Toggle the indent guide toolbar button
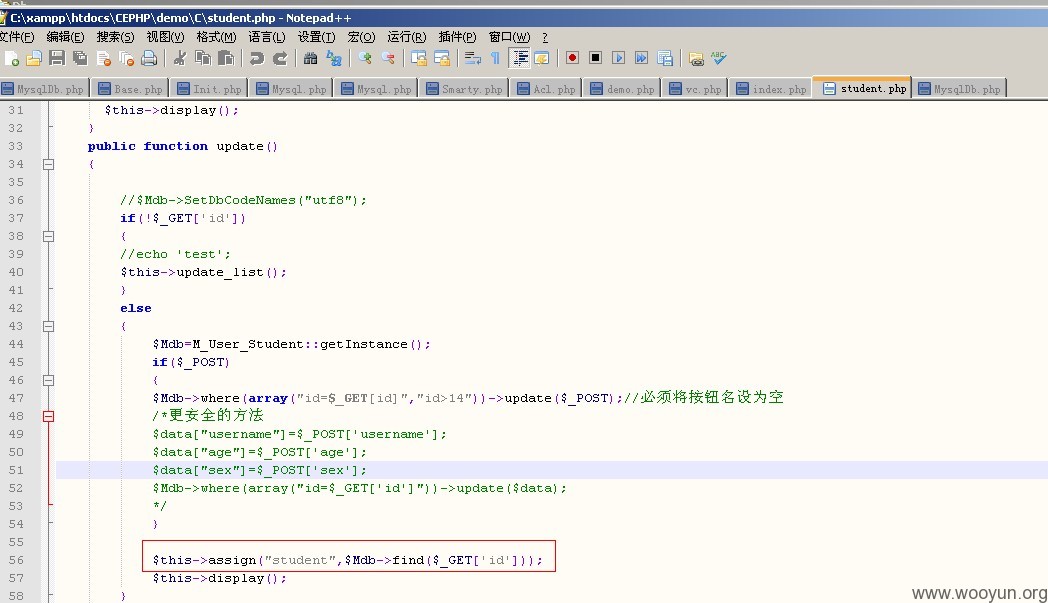Viewport: 1048px width, 603px height. coord(519,59)
